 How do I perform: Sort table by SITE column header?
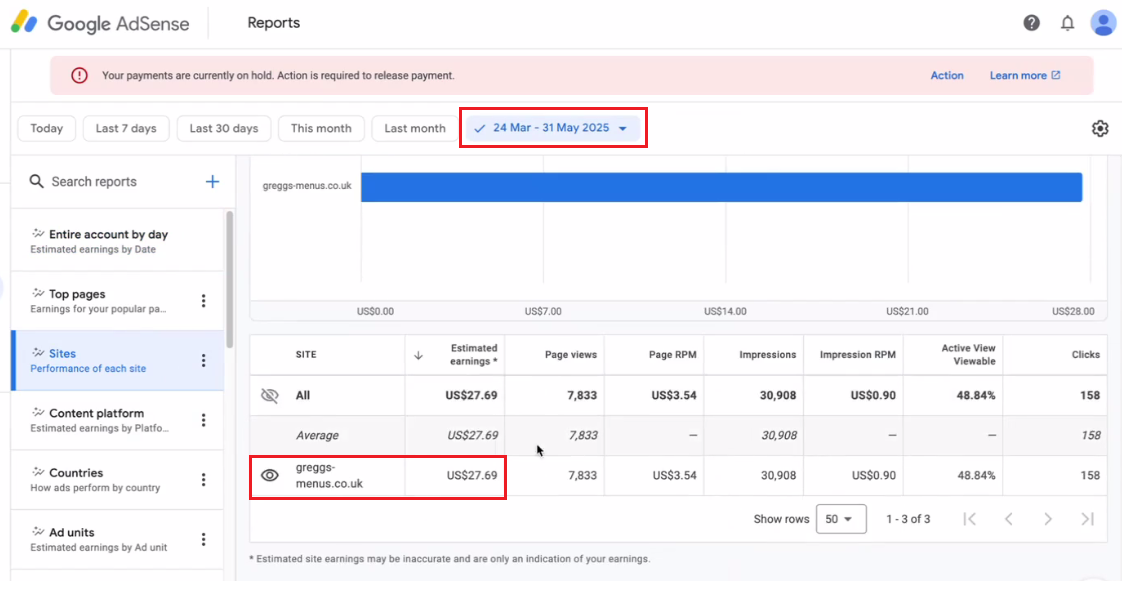[x=306, y=355]
